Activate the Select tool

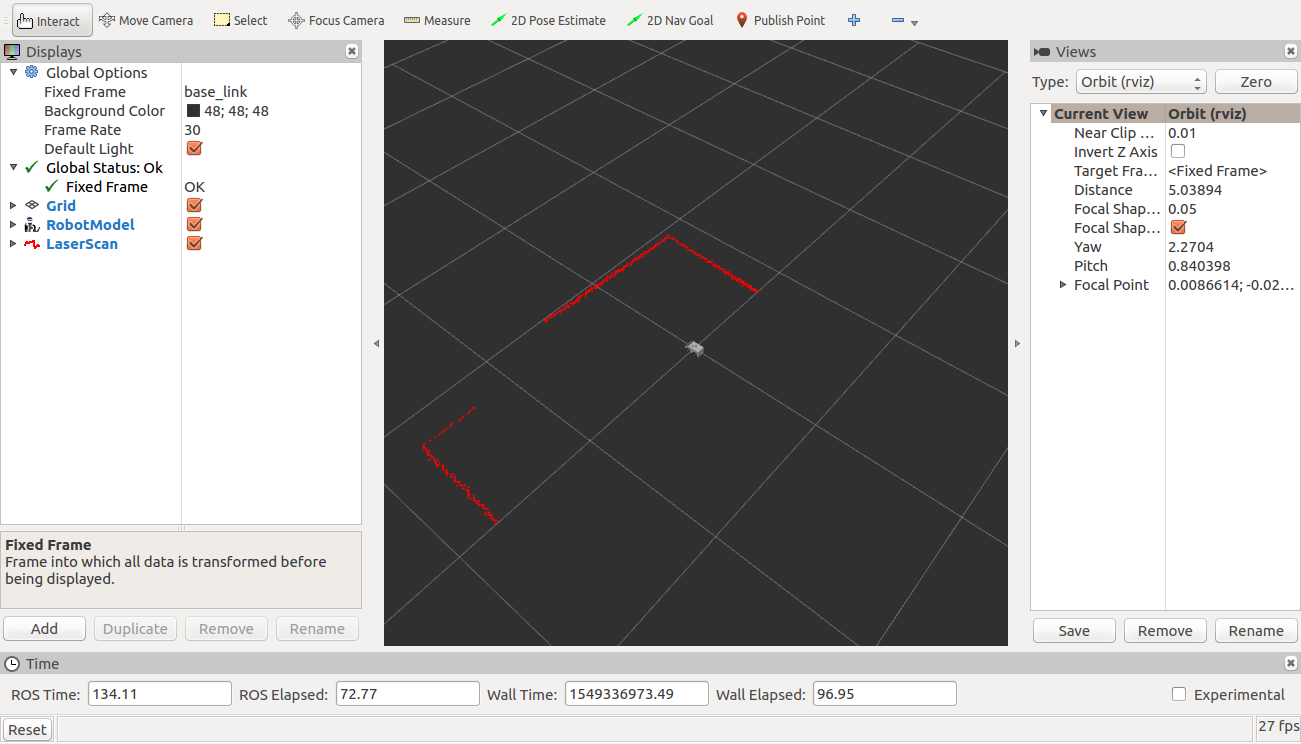click(240, 20)
